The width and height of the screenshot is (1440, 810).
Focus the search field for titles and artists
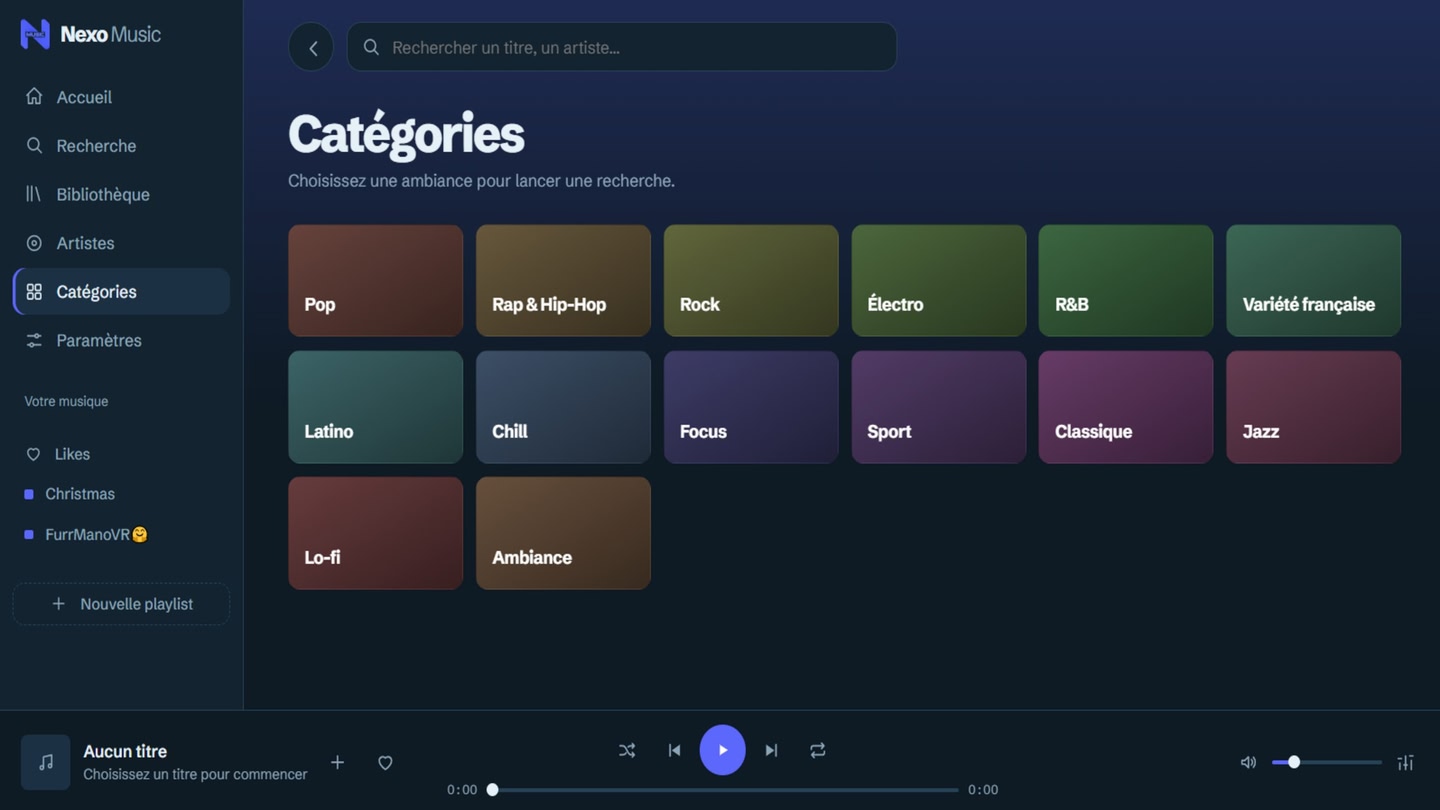click(x=622, y=47)
